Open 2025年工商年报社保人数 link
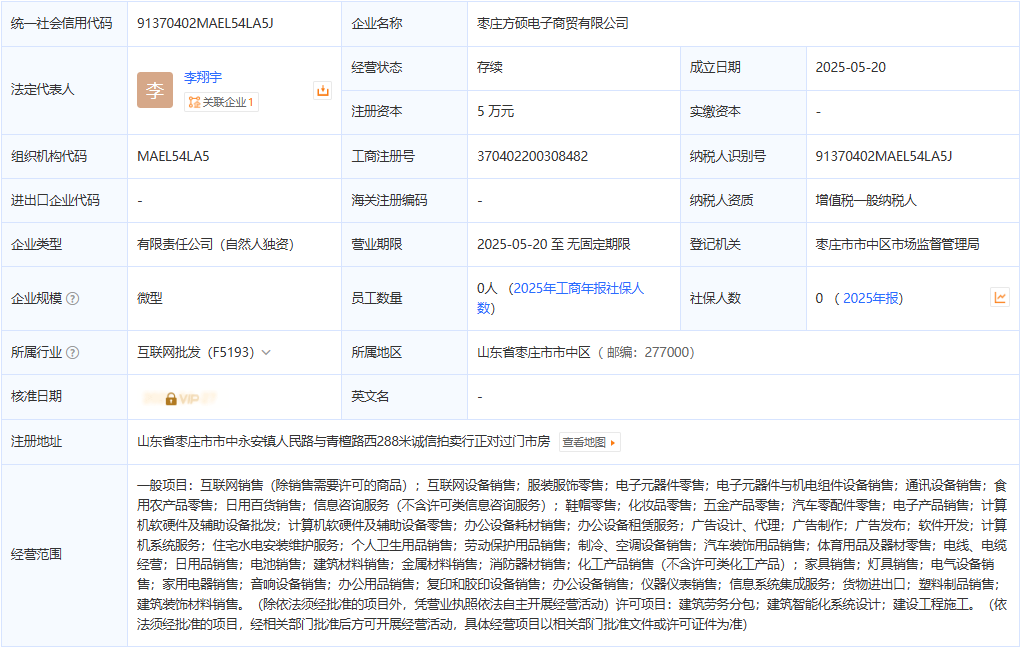1023x649 pixels. point(560,298)
